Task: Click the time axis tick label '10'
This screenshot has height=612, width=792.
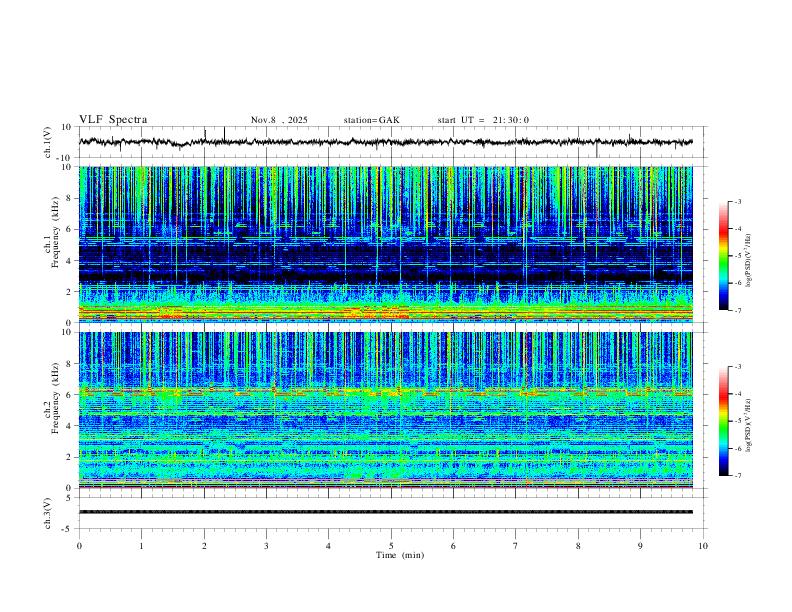Action: (703, 546)
